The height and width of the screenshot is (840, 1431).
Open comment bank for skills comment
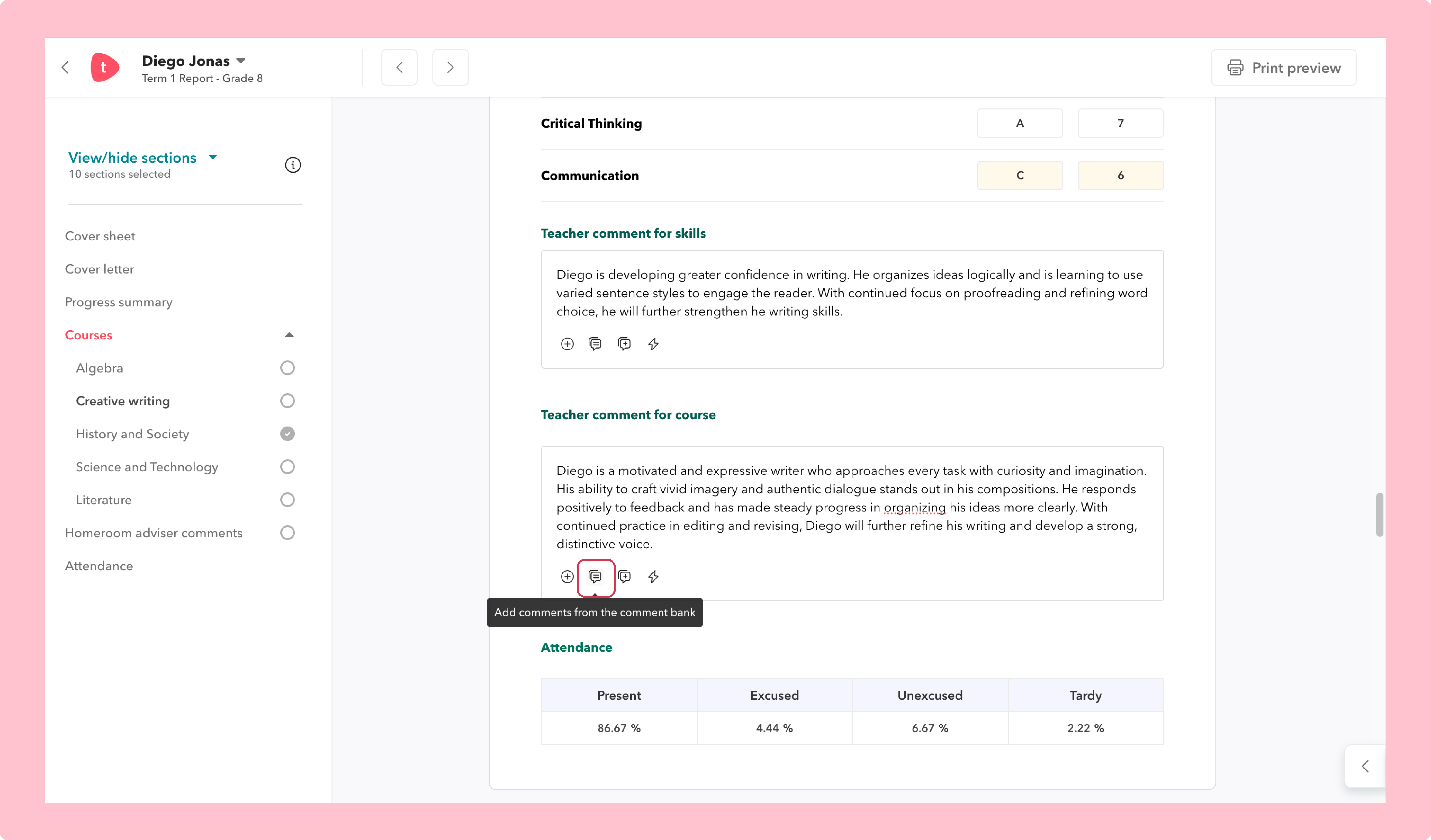pos(595,343)
